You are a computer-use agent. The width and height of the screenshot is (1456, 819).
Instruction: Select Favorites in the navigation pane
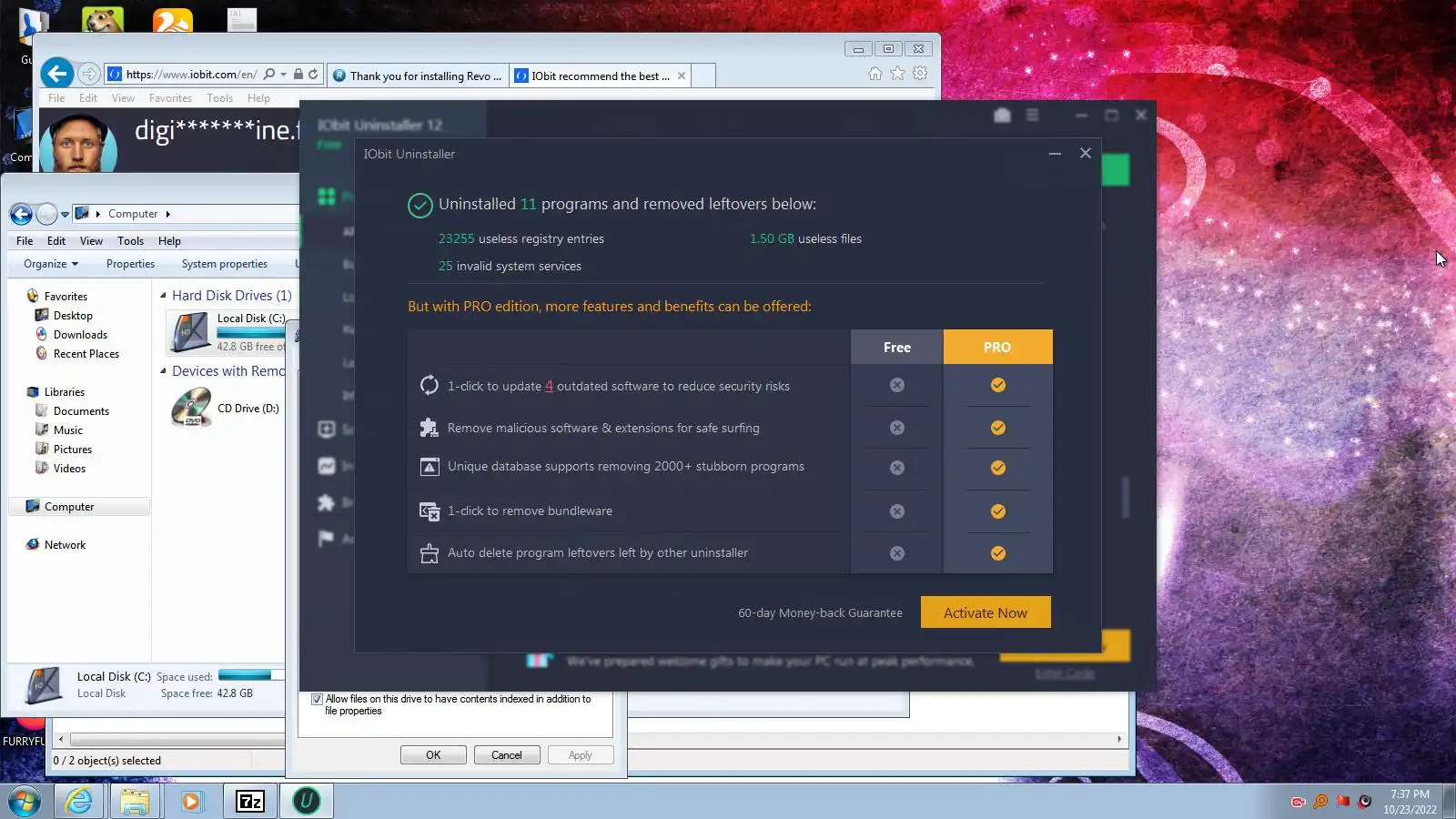click(66, 297)
